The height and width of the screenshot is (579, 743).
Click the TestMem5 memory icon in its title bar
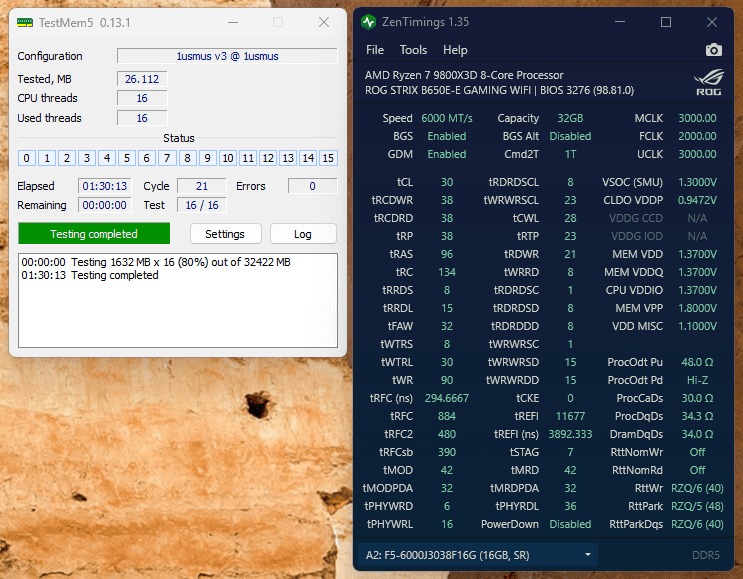coord(25,22)
